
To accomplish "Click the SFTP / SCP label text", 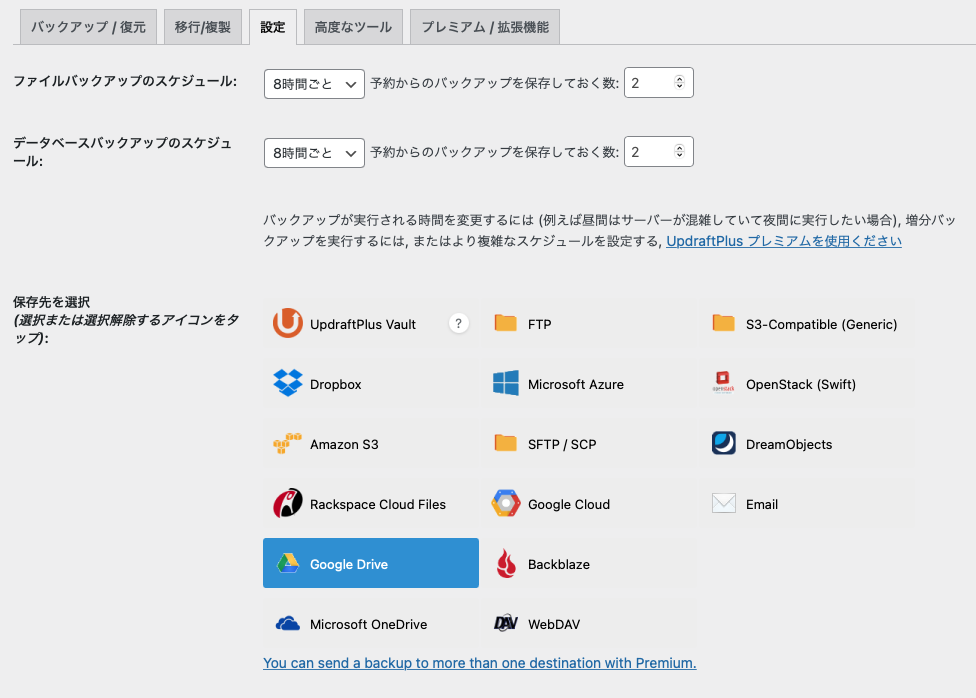I will (x=562, y=444).
